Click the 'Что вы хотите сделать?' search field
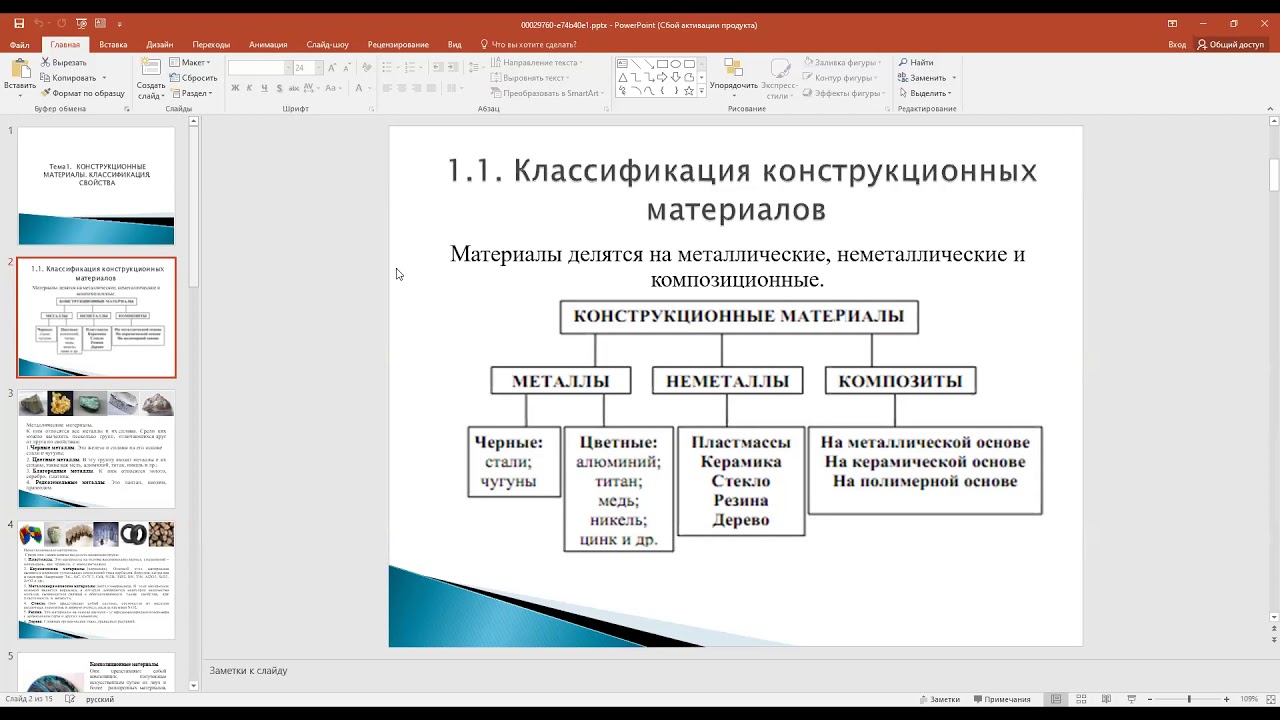Viewport: 1280px width, 720px height. [528, 44]
